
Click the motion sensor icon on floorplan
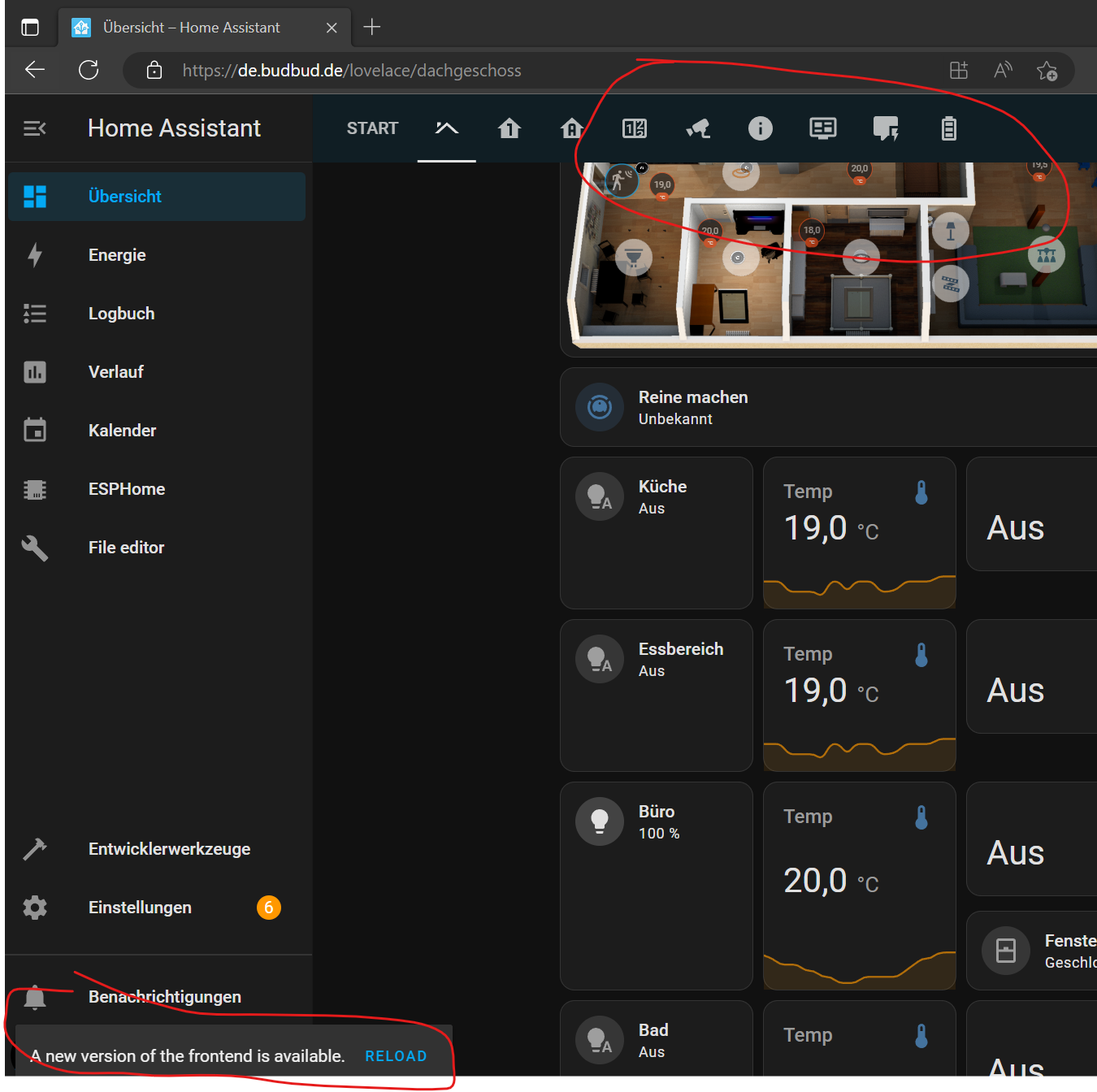click(x=622, y=181)
